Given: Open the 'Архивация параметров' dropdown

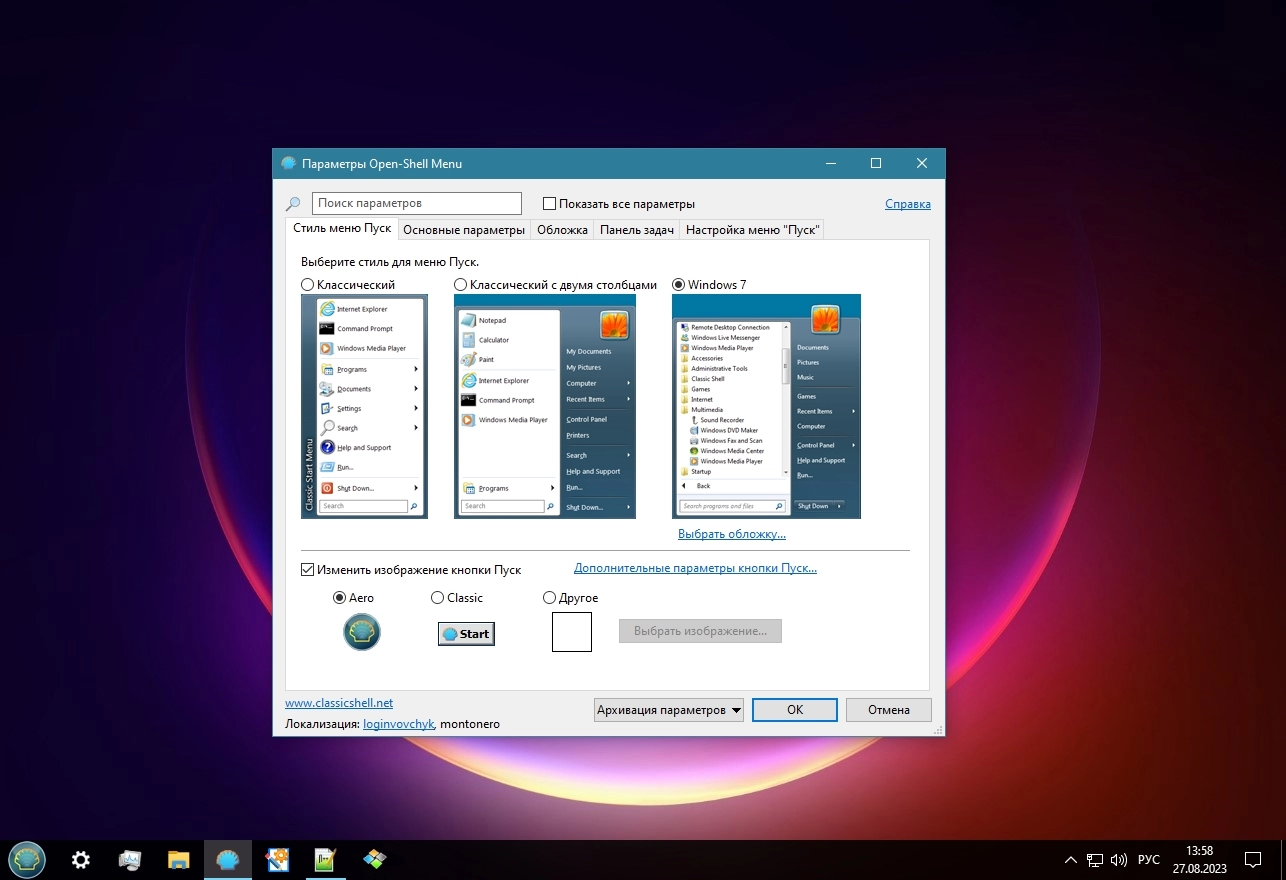Looking at the screenshot, I should [668, 710].
